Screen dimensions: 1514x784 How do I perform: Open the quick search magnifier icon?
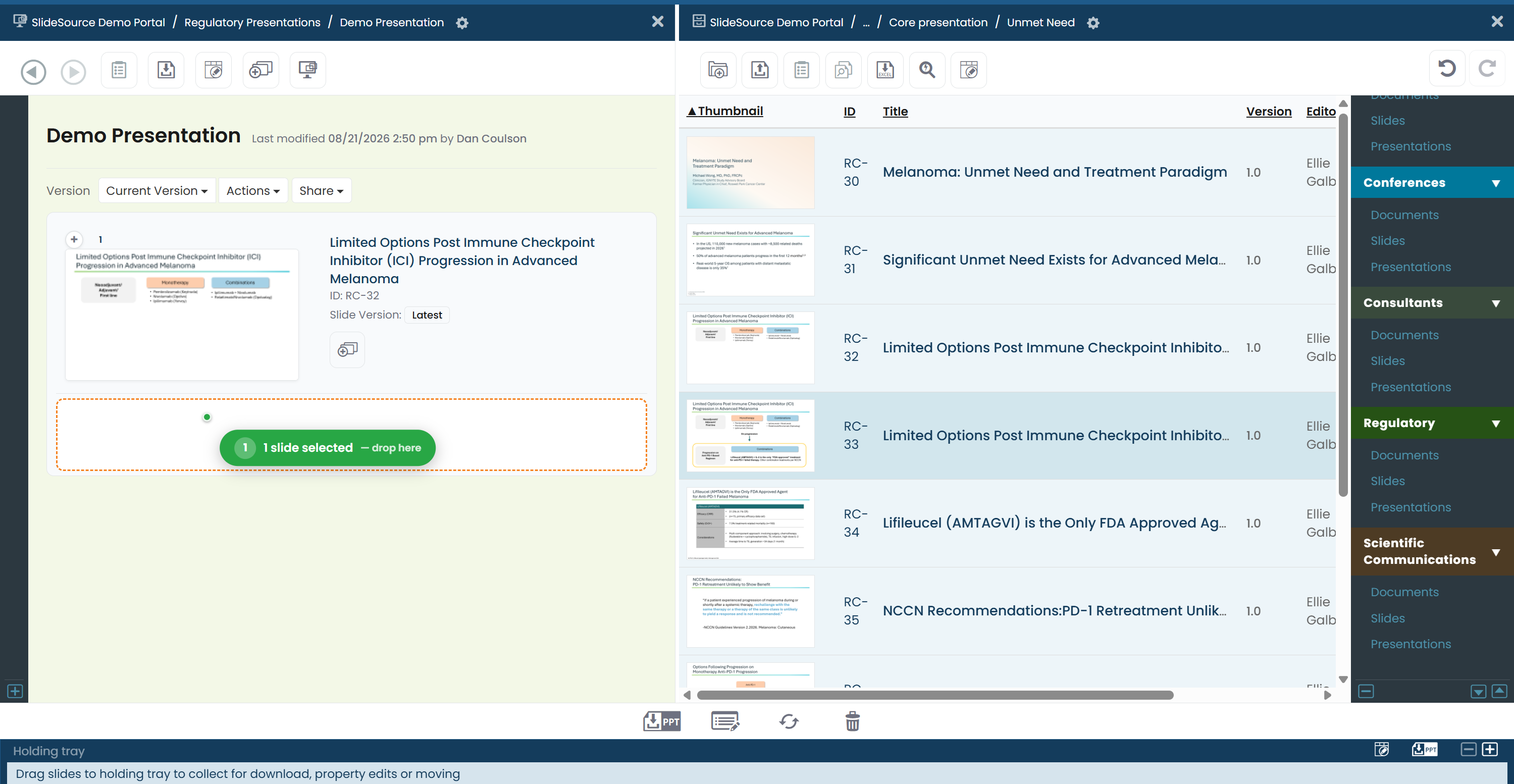(x=927, y=70)
